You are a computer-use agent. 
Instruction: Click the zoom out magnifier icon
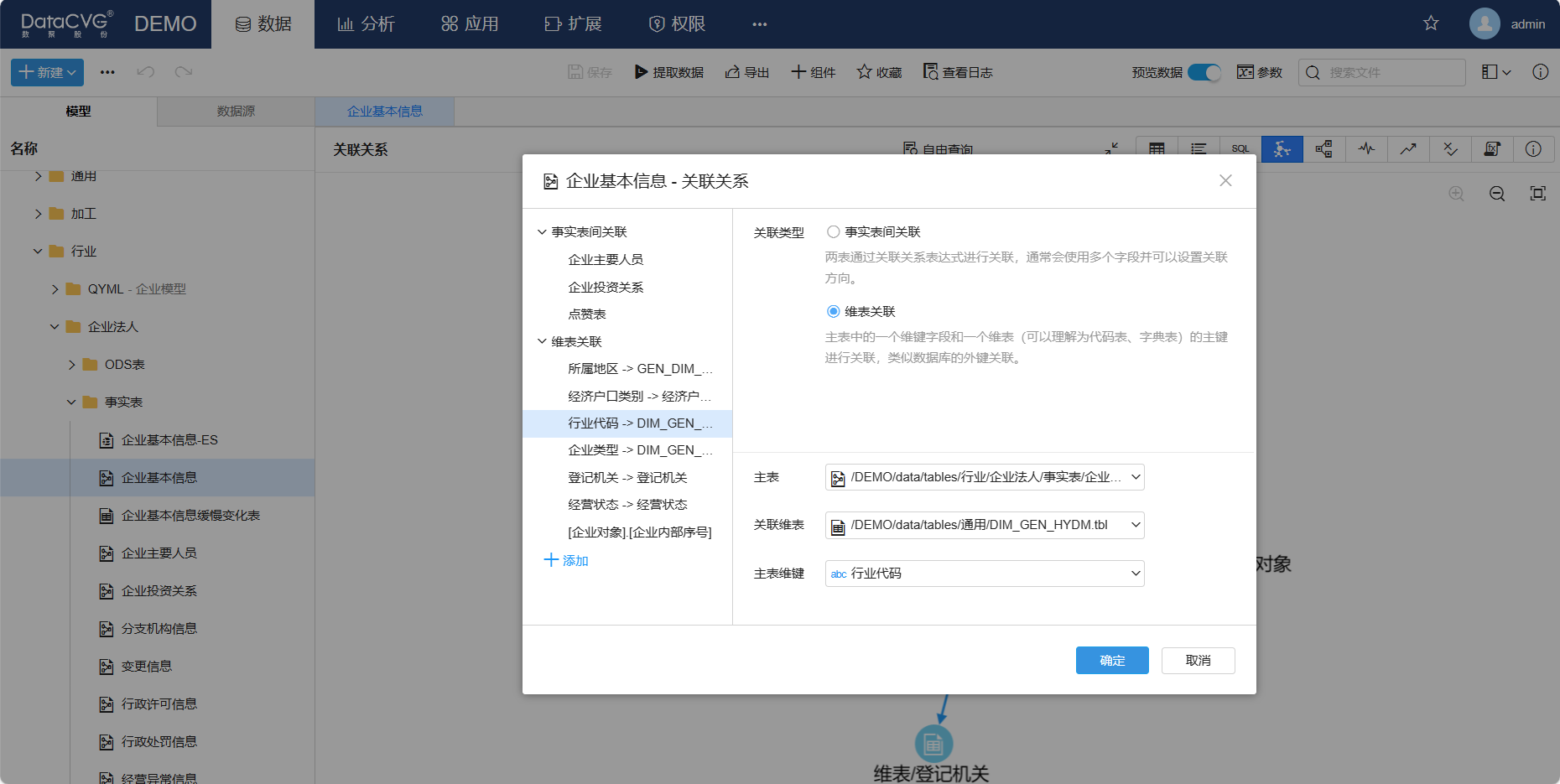(x=1497, y=194)
